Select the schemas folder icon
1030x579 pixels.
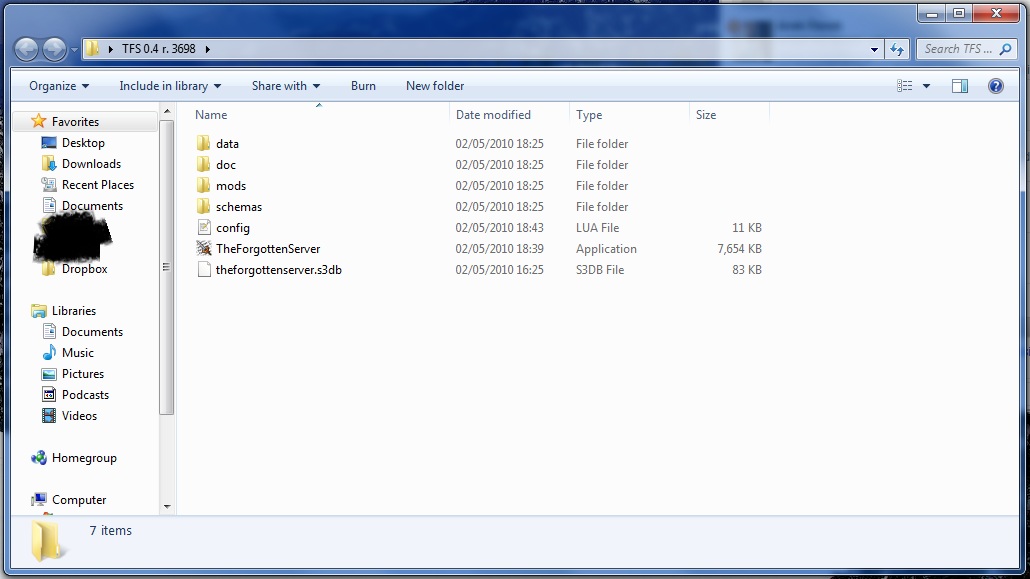pyautogui.click(x=204, y=207)
